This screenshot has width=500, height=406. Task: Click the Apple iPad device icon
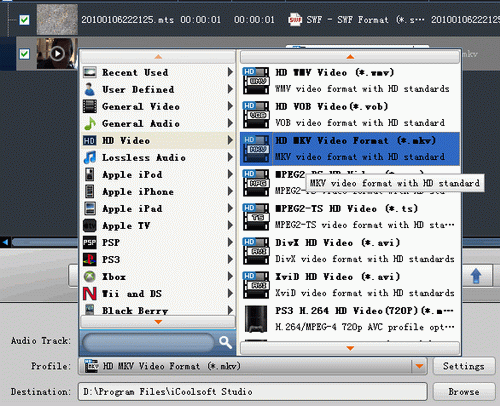[x=90, y=208]
